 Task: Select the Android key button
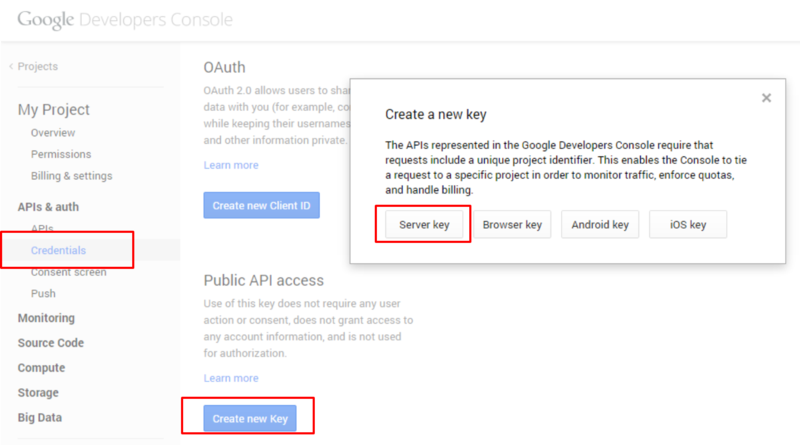coord(600,225)
